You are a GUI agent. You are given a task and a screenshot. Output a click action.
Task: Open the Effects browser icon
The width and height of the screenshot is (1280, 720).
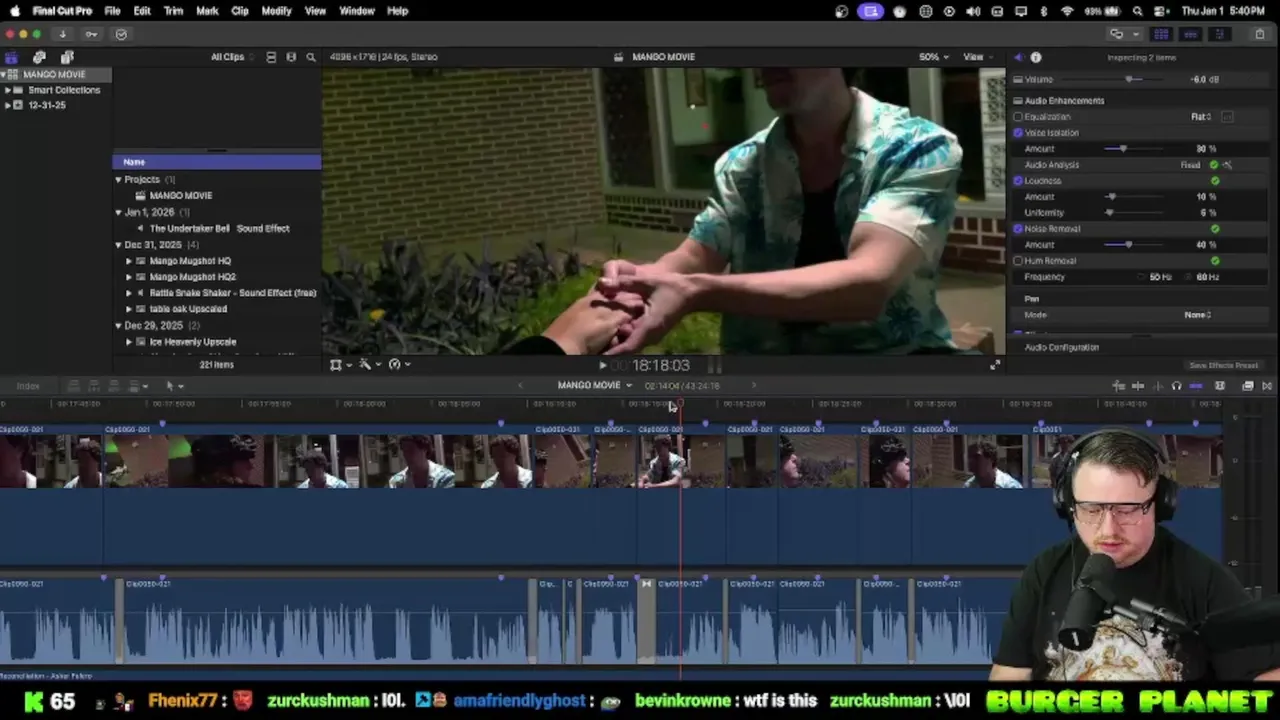[x=1248, y=386]
